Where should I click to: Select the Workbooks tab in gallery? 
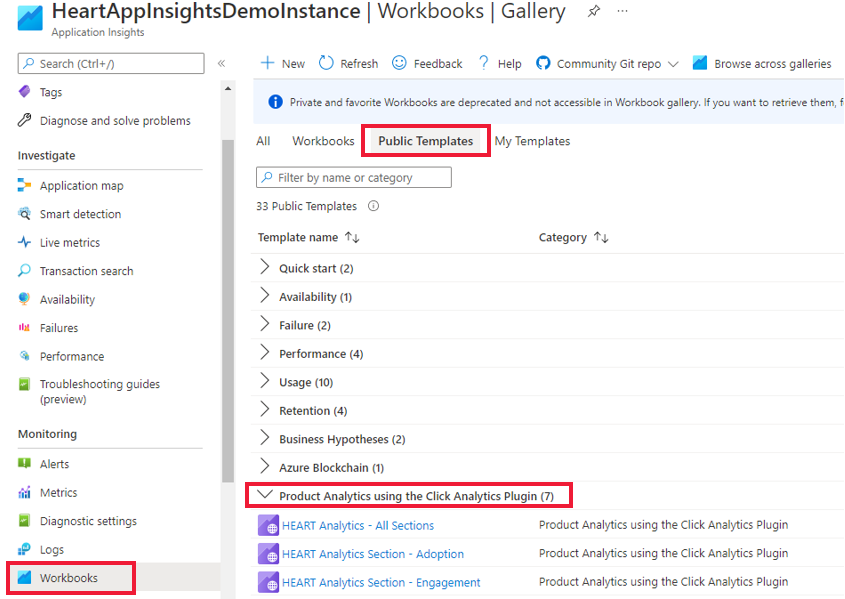click(323, 141)
